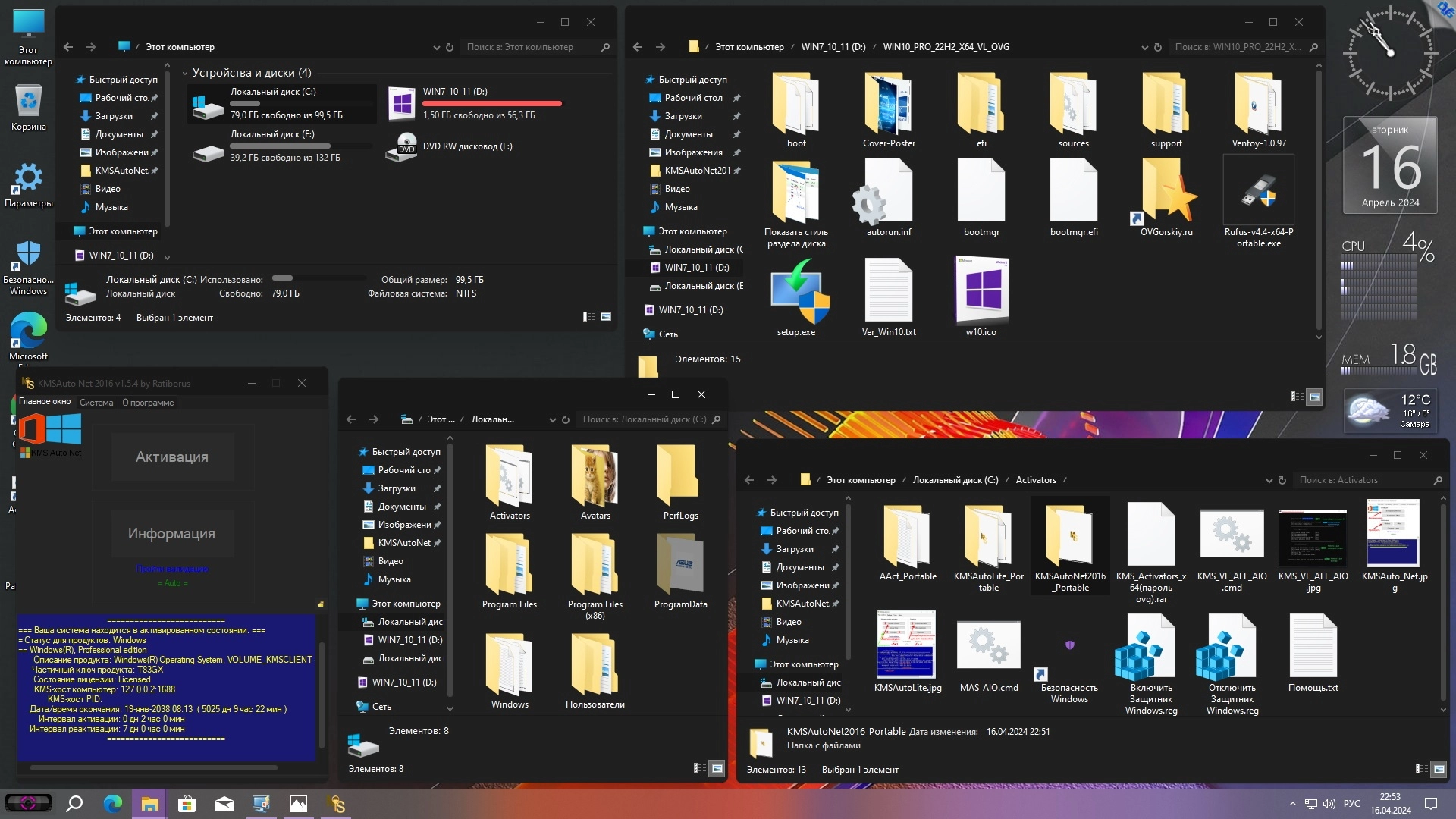
Task: Switch to large icons view in Activators window
Action: [1439, 769]
